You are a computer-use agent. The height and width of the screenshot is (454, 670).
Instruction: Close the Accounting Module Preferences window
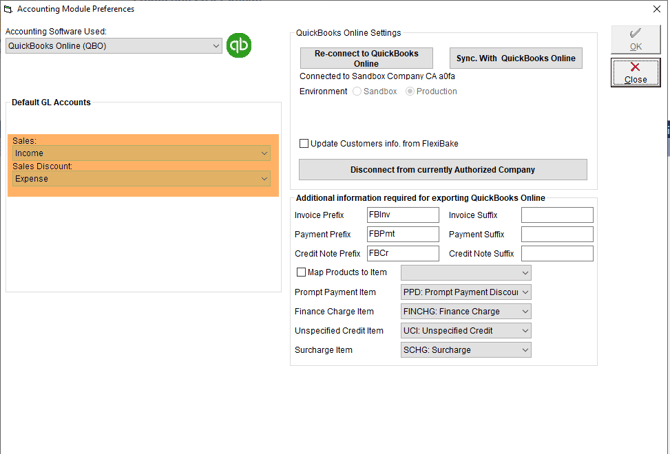(657, 9)
